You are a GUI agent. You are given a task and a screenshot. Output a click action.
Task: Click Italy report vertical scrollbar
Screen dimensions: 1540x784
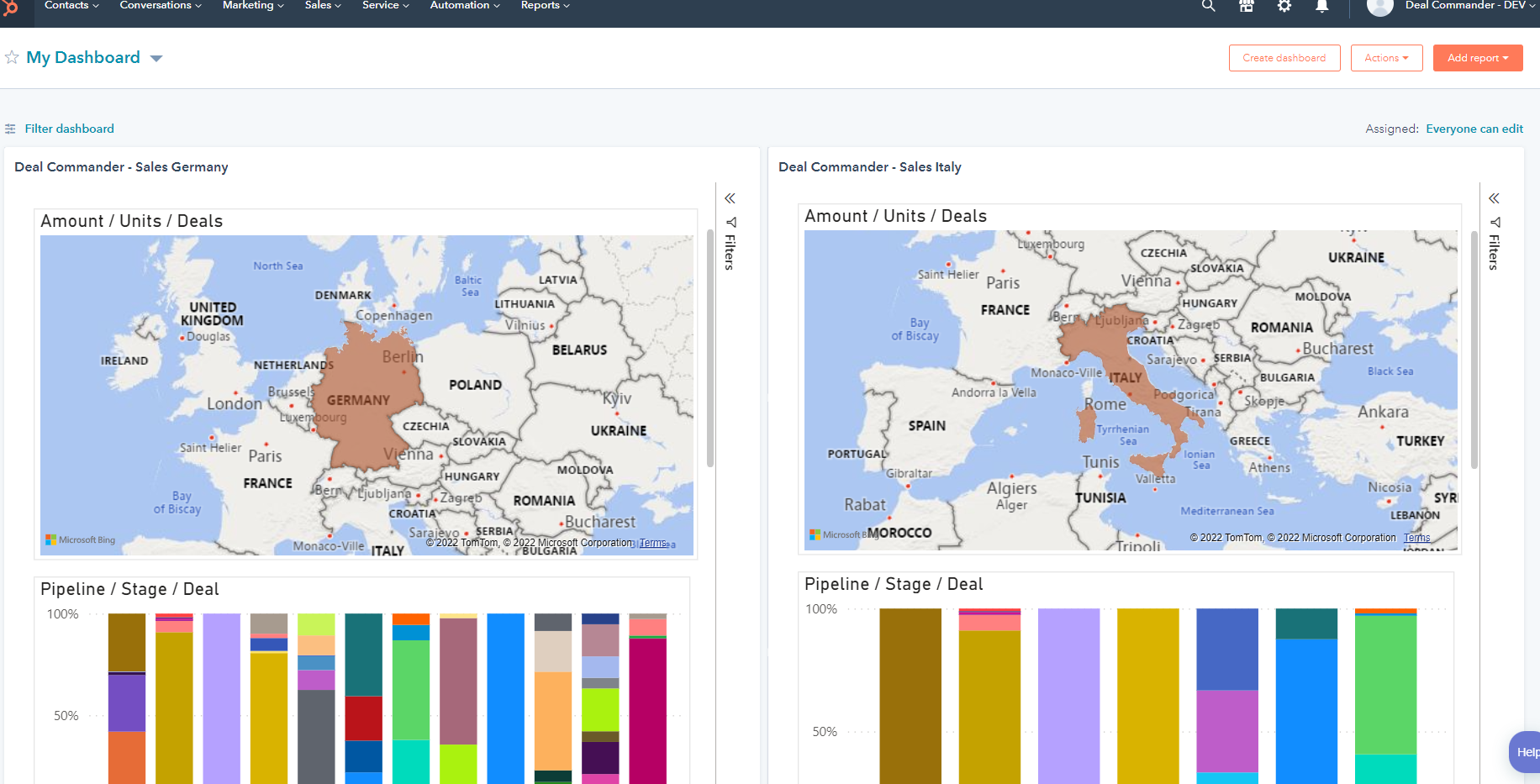pos(1474,349)
